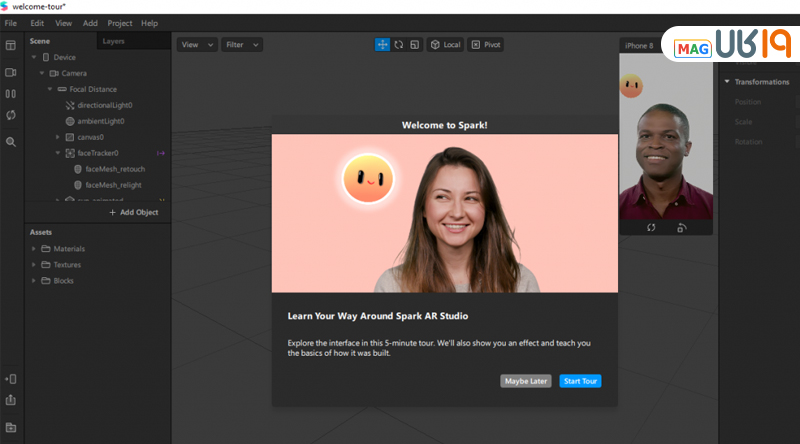Image resolution: width=800 pixels, height=444 pixels.
Task: Switch to the Layers tab
Action: 113,41
